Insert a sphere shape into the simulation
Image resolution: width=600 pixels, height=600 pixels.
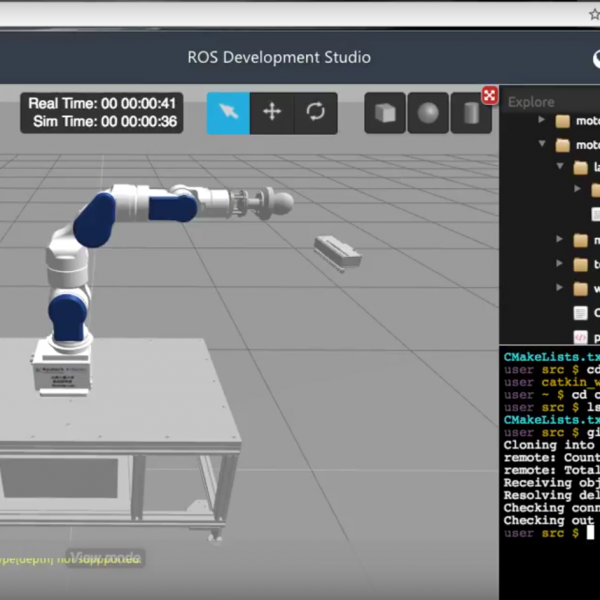coord(428,113)
